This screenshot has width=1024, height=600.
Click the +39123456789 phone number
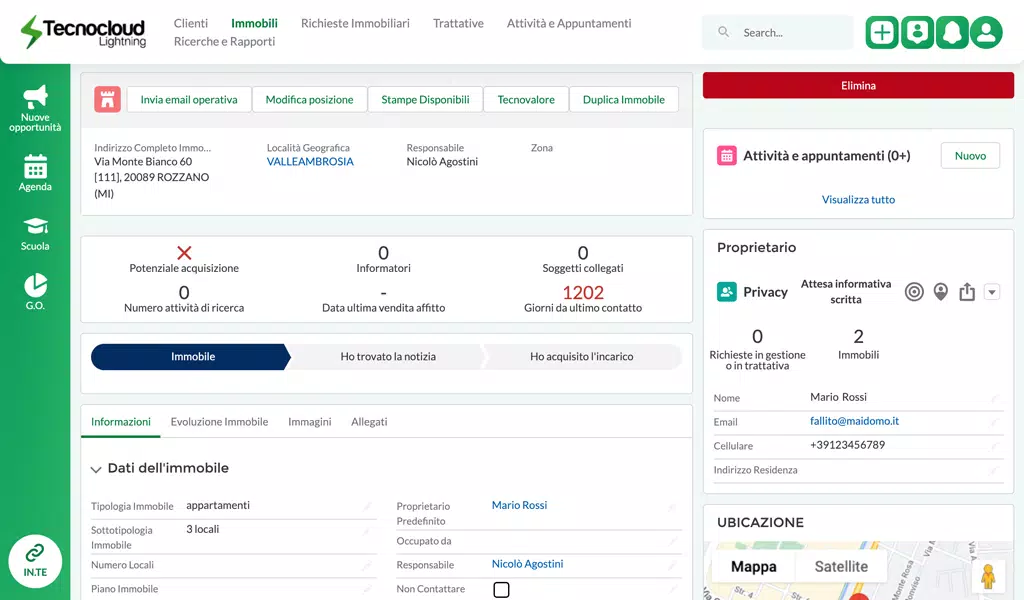point(847,445)
